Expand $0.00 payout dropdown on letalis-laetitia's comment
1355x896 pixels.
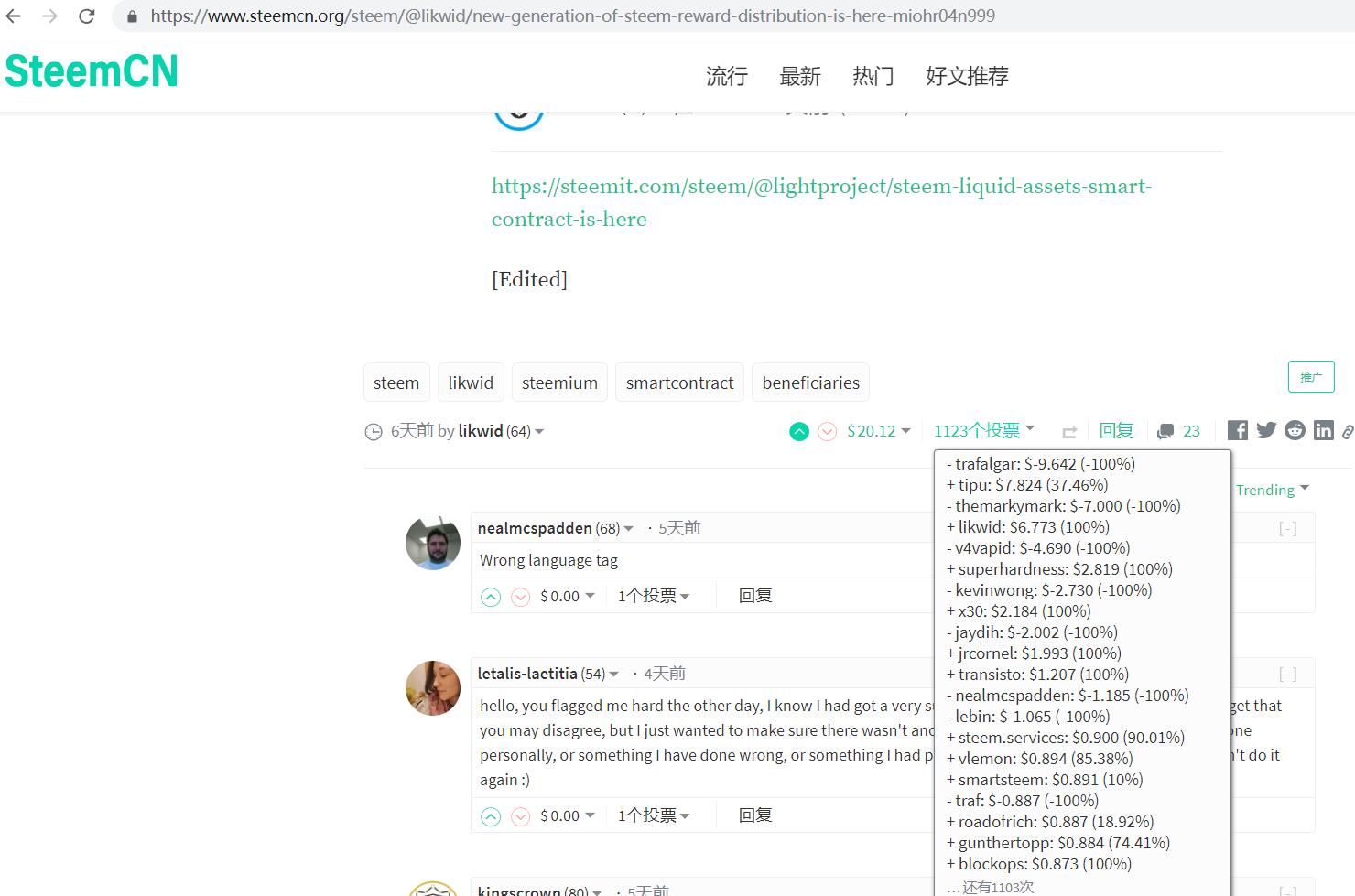[568, 815]
